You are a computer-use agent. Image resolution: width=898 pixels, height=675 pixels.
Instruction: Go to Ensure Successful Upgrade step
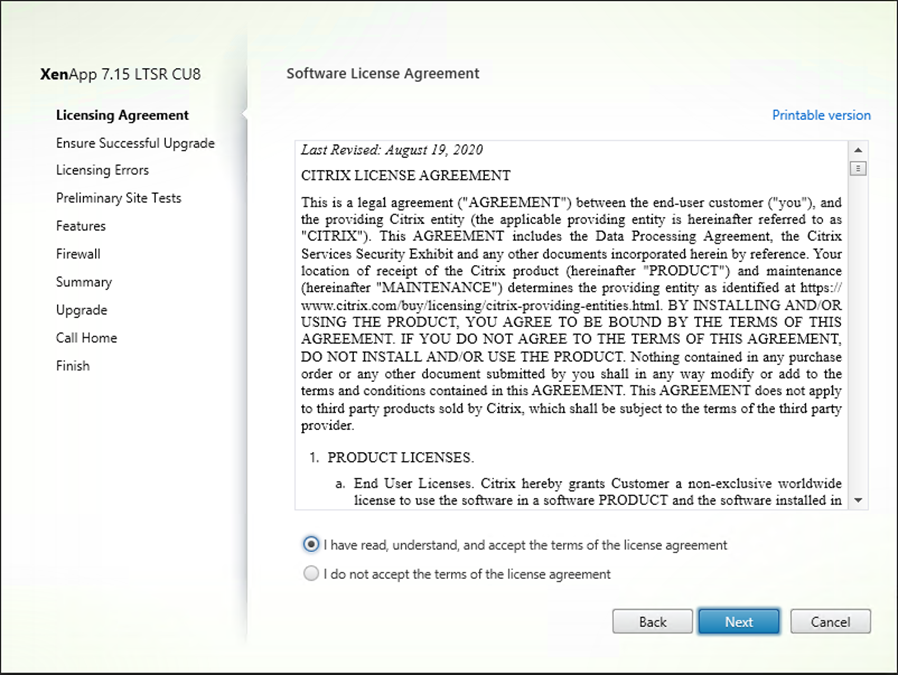pyautogui.click(x=135, y=143)
